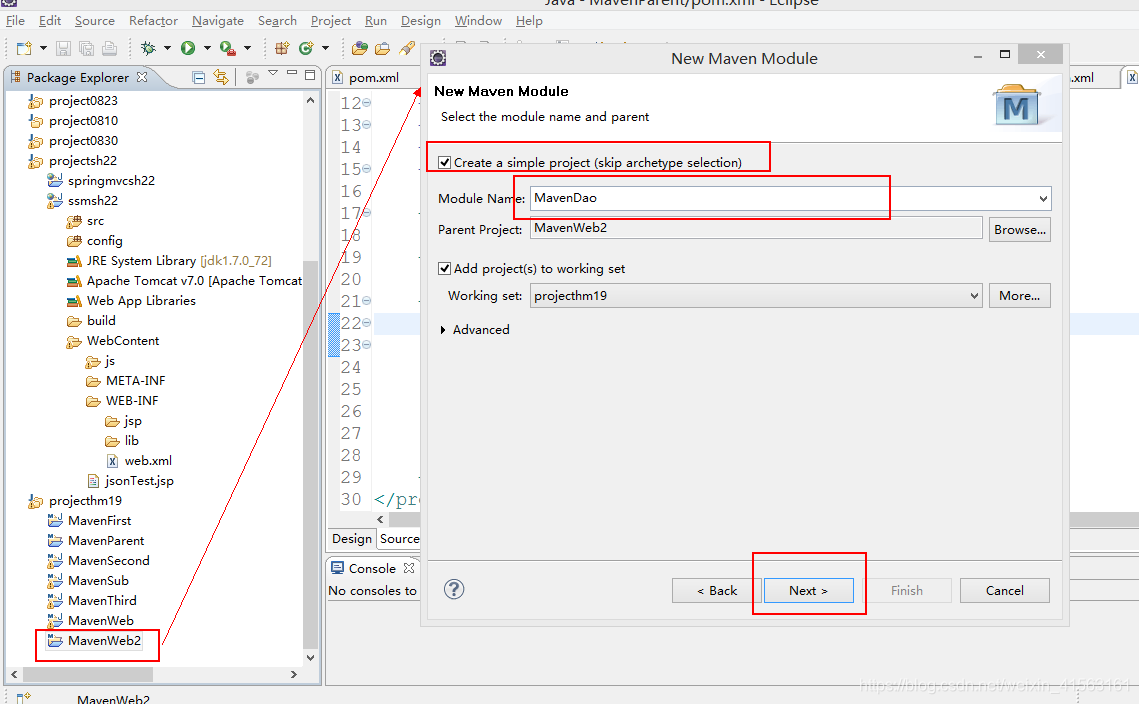The image size is (1139, 704).
Task: Minimize the Package Explorer view
Action: (x=292, y=73)
